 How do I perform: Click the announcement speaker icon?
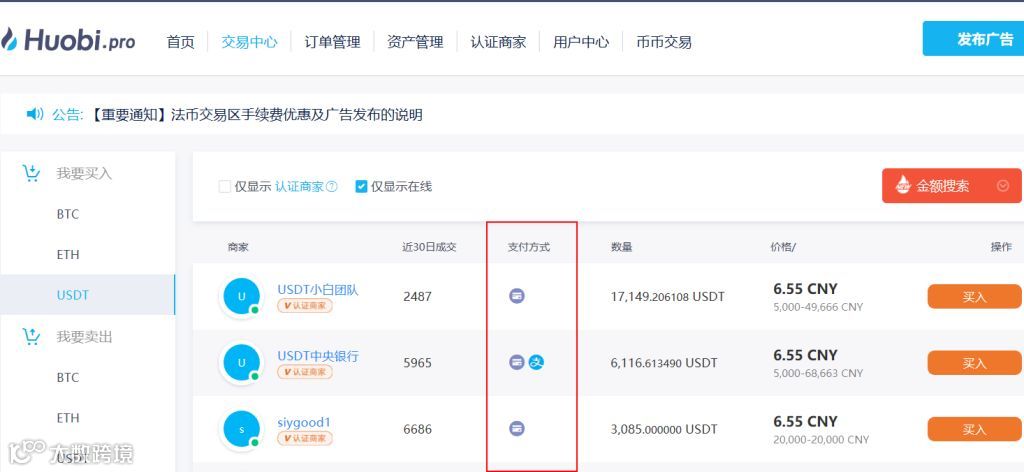[35, 114]
